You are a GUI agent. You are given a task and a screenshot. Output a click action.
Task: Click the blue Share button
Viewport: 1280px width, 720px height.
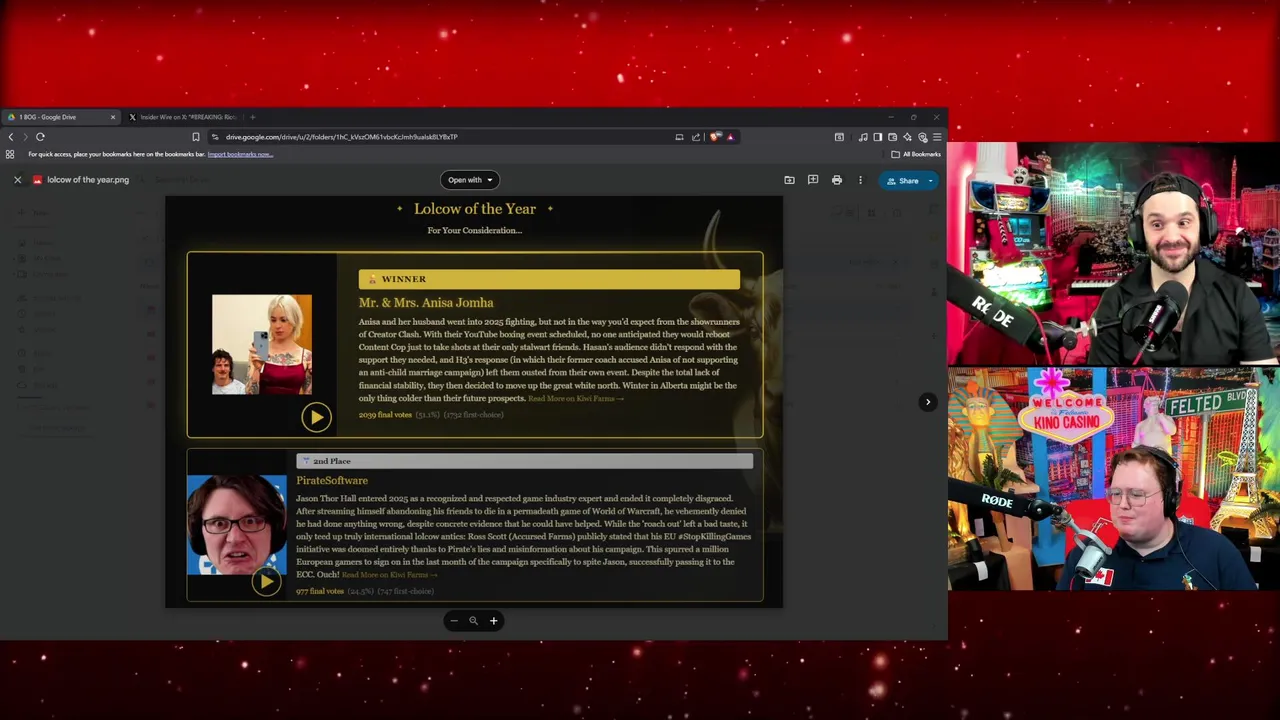point(901,181)
